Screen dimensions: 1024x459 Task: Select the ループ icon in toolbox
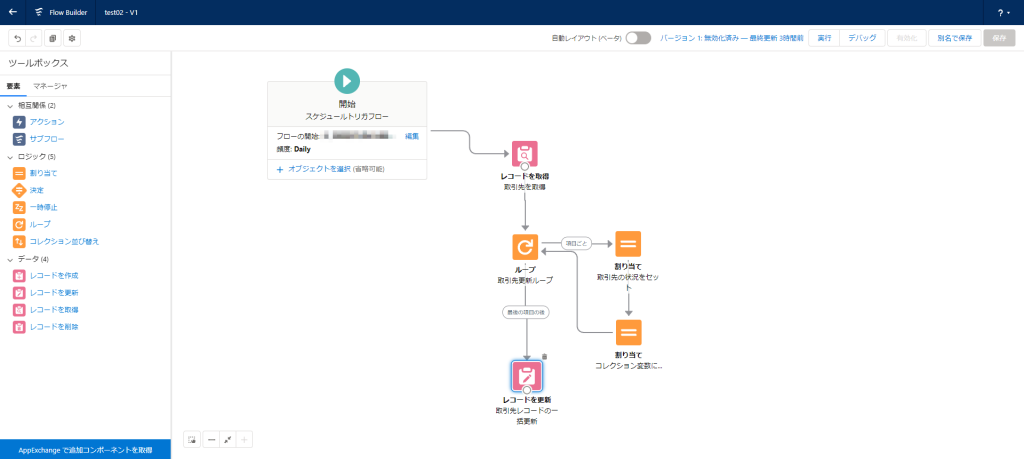pos(19,224)
